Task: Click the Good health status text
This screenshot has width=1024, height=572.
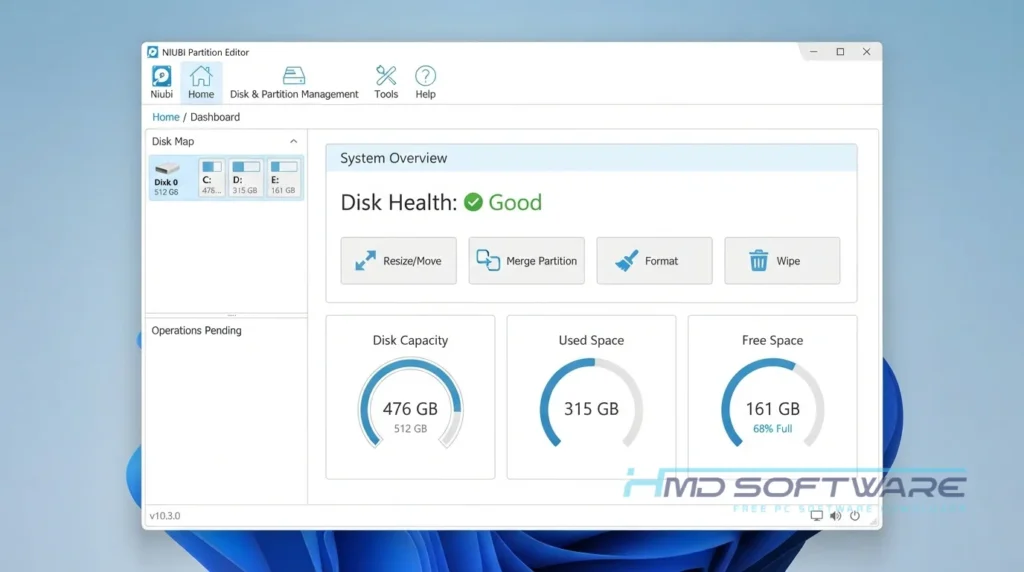Action: pos(515,202)
